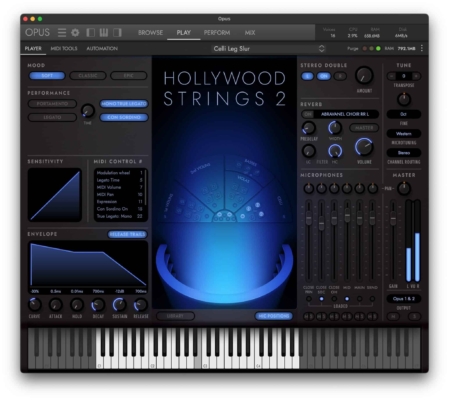The height and width of the screenshot is (400, 449).
Task: Enable Legato performance mode
Action: tap(52, 117)
